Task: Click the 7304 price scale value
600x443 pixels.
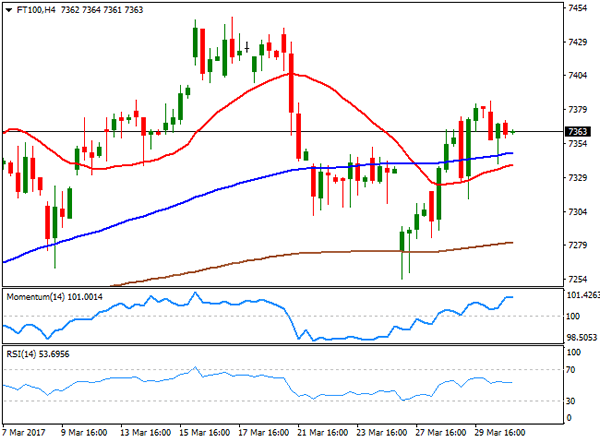Action: tap(578, 212)
